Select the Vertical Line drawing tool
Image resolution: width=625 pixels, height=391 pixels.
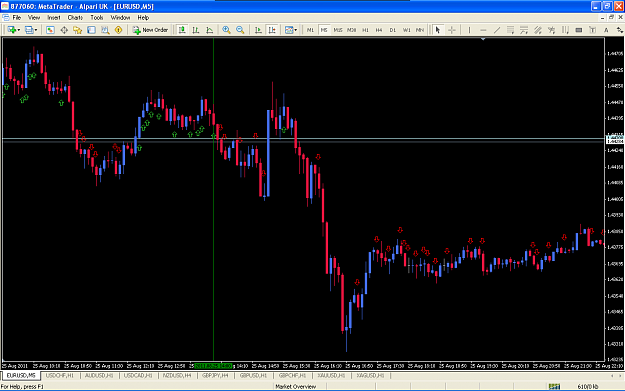pos(469,30)
